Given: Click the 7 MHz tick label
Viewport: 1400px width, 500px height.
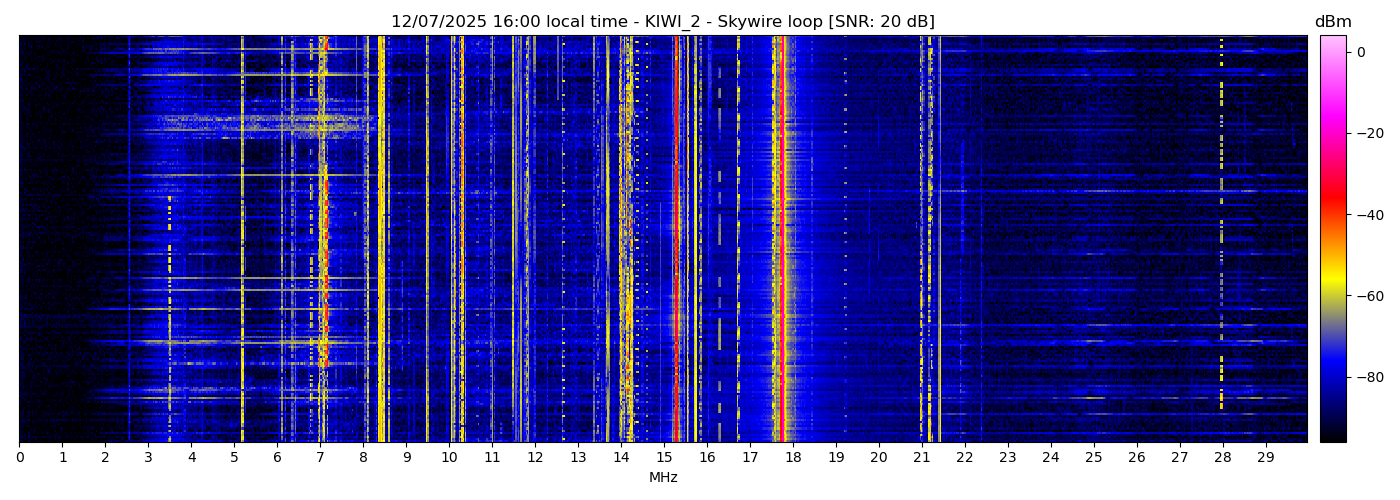Looking at the screenshot, I should 320,458.
